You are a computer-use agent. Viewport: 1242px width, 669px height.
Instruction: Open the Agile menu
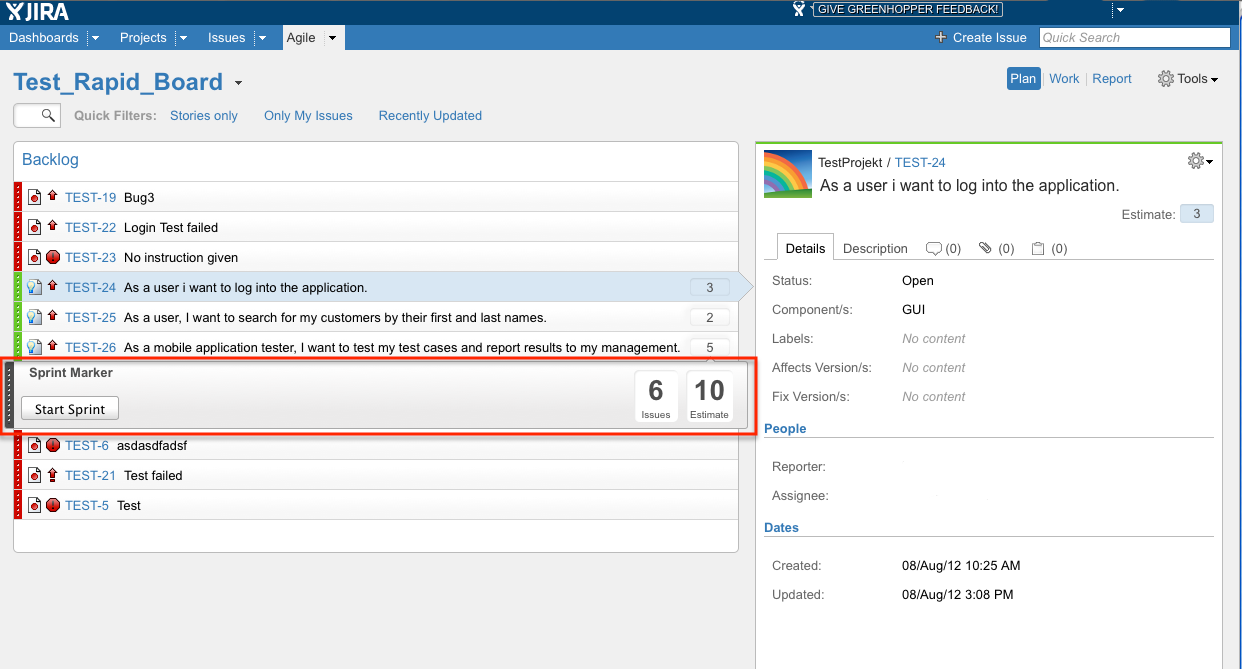301,38
